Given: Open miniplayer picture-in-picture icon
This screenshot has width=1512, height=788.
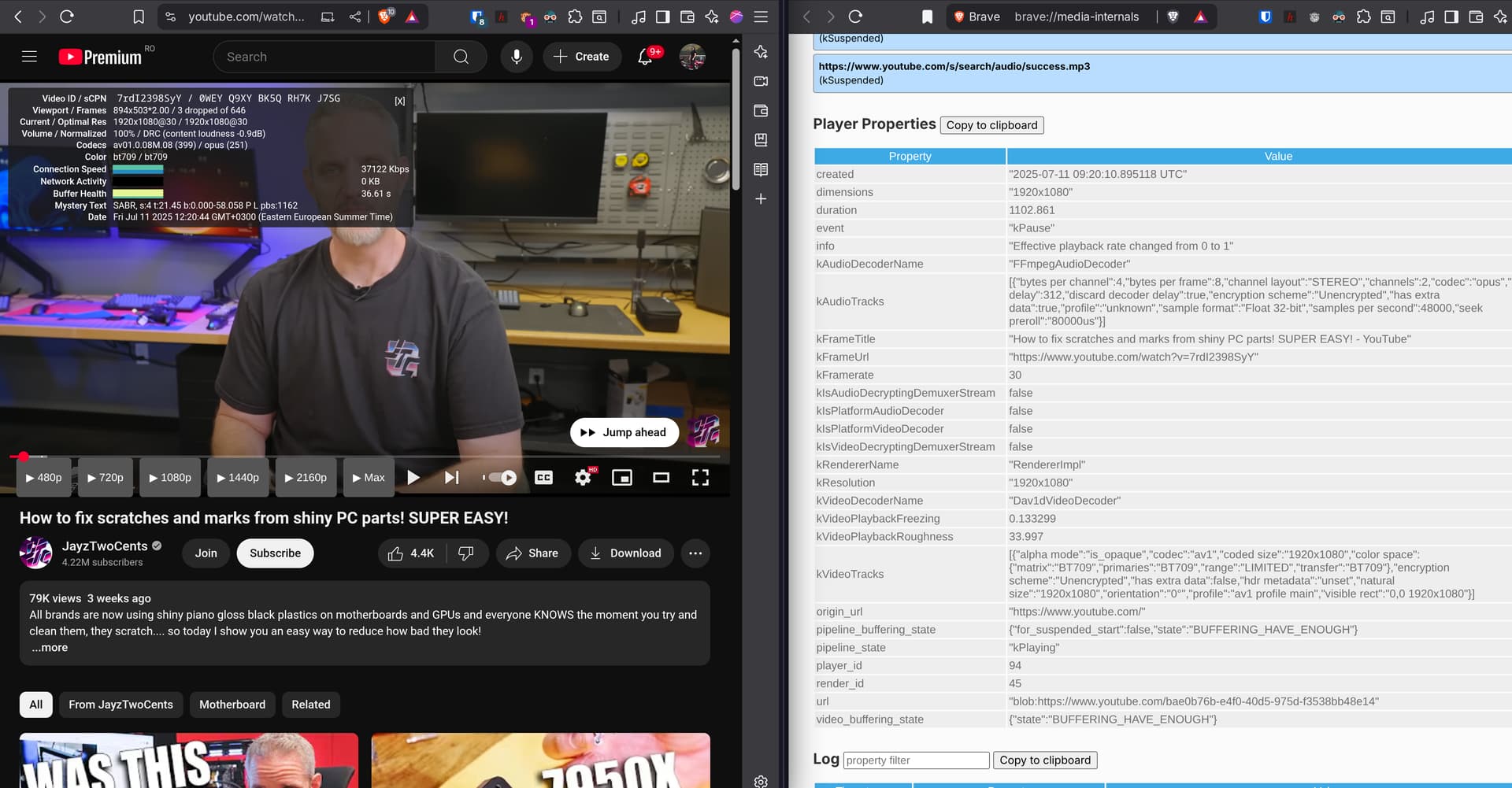Looking at the screenshot, I should tap(622, 478).
